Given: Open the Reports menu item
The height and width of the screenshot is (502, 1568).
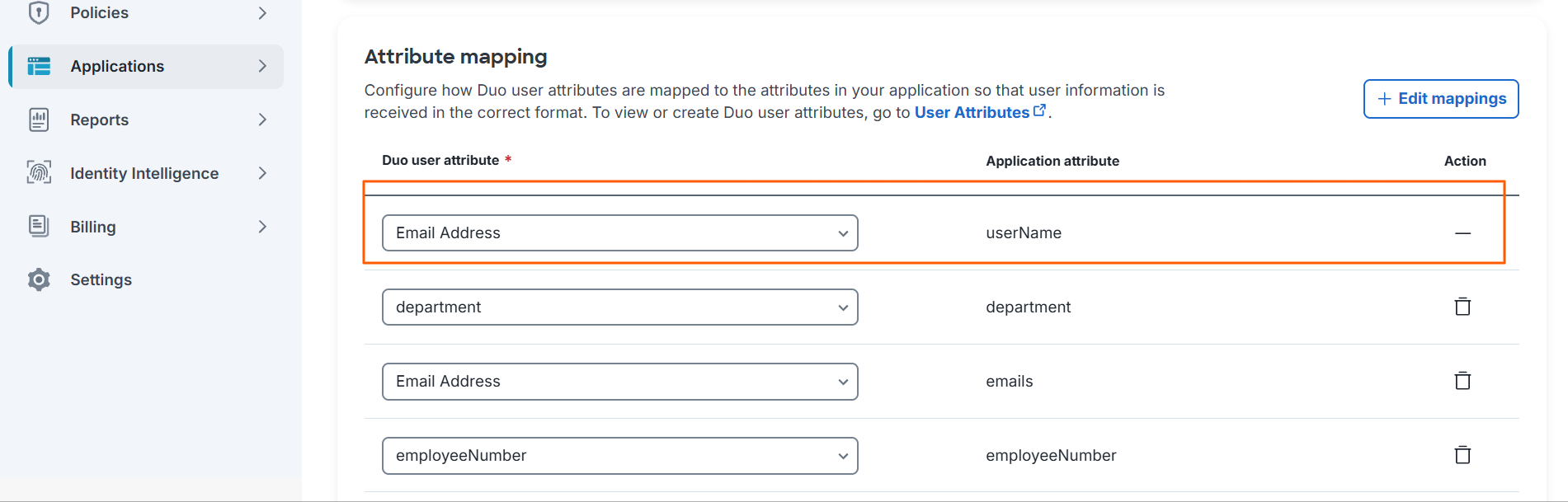Looking at the screenshot, I should coord(147,120).
